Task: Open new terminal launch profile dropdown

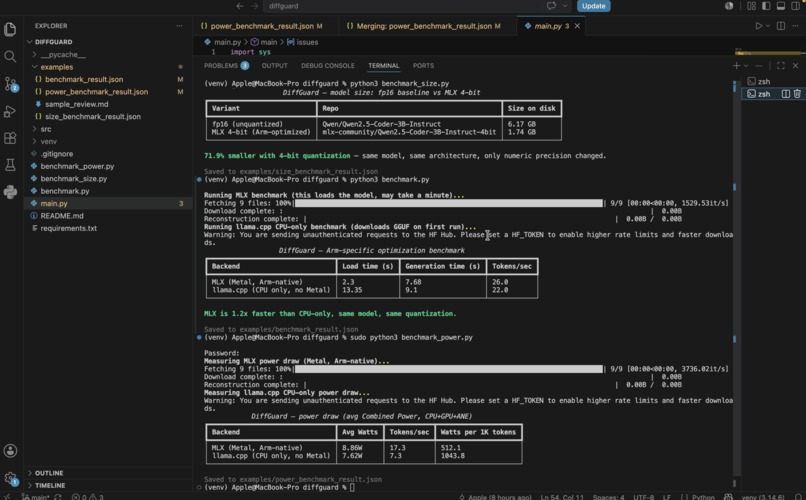Action: coord(746,66)
